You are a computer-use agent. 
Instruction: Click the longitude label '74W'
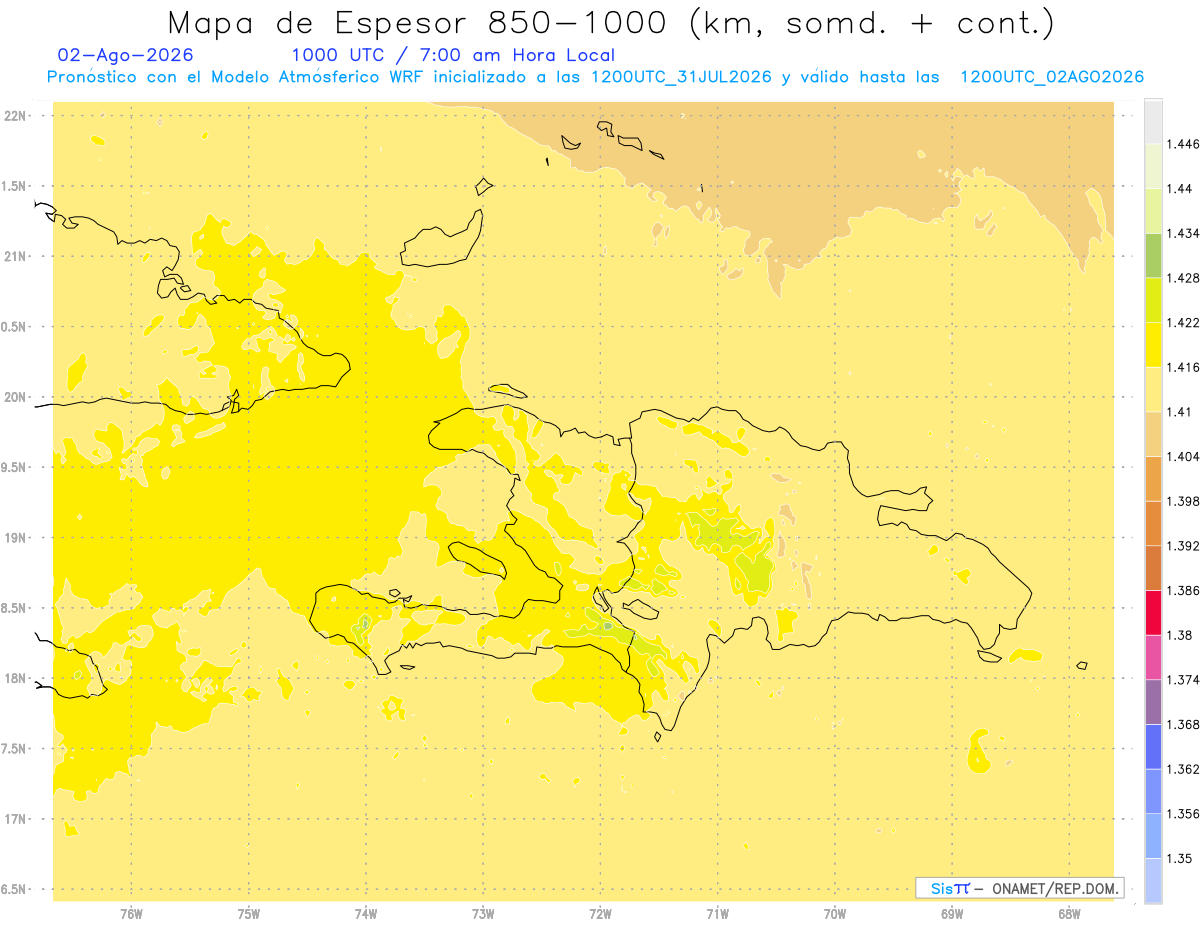[x=366, y=914]
